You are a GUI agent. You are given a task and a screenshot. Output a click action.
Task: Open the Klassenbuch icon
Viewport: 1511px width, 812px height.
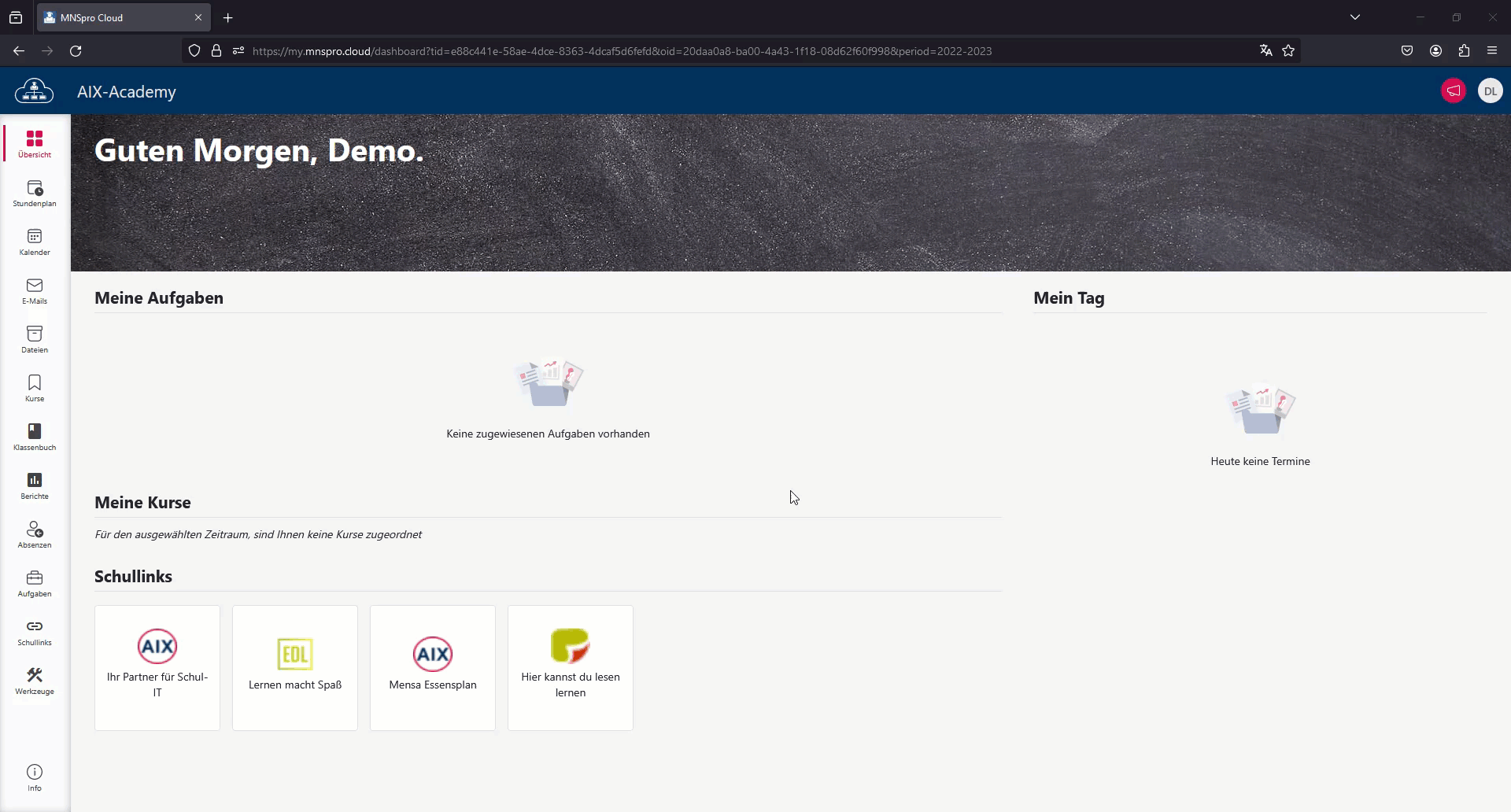(x=35, y=437)
